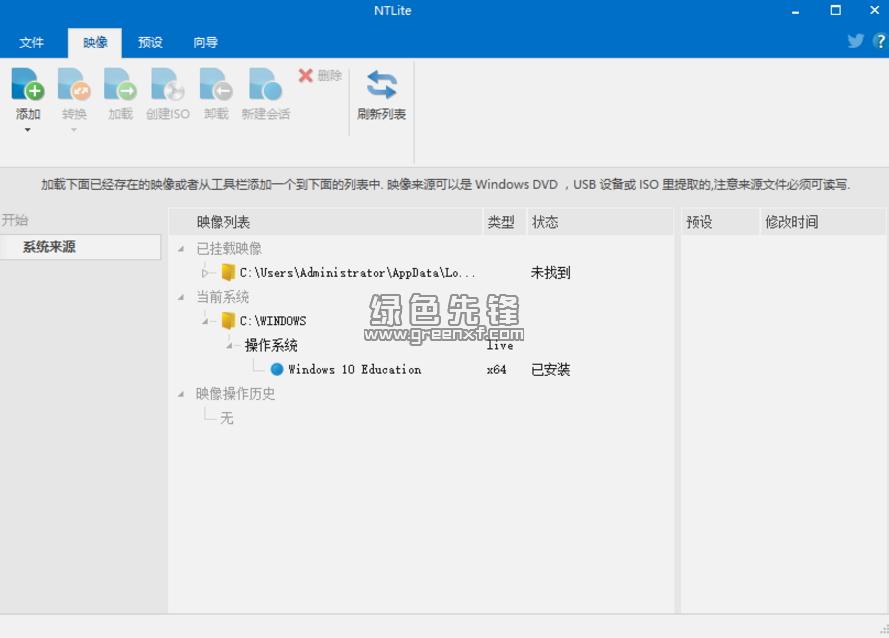This screenshot has width=889, height=638.
Task: Select the Windows 10 Education entry
Action: (354, 370)
